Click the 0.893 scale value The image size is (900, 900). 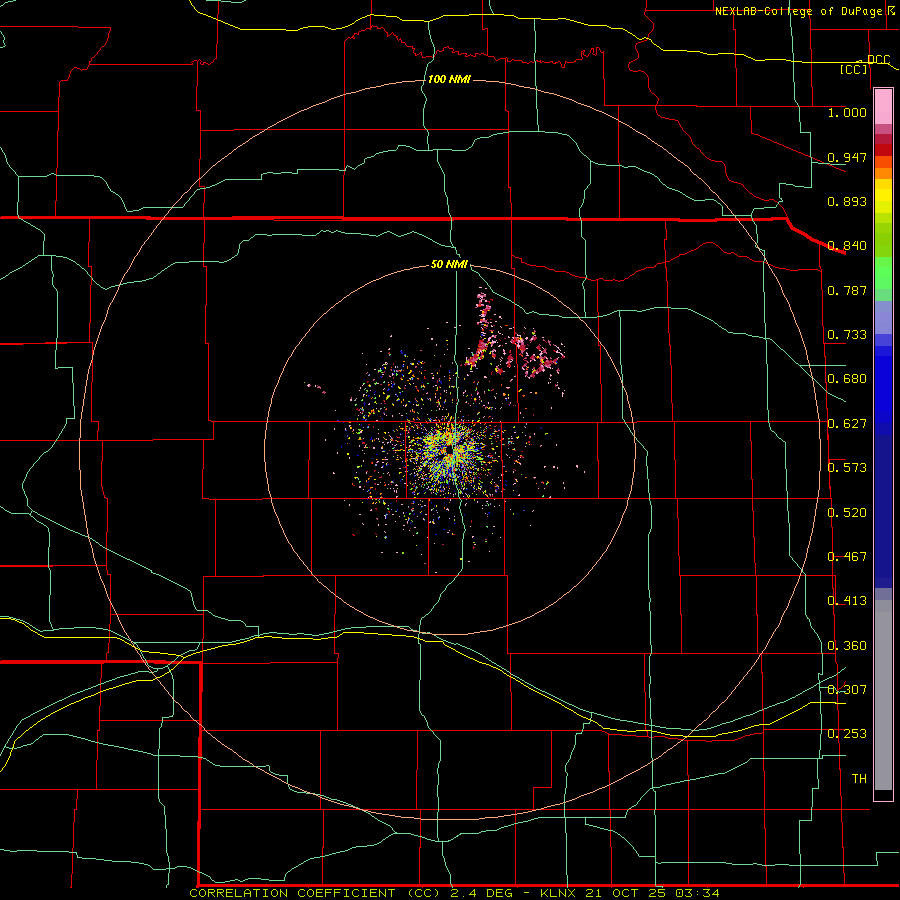click(x=847, y=201)
